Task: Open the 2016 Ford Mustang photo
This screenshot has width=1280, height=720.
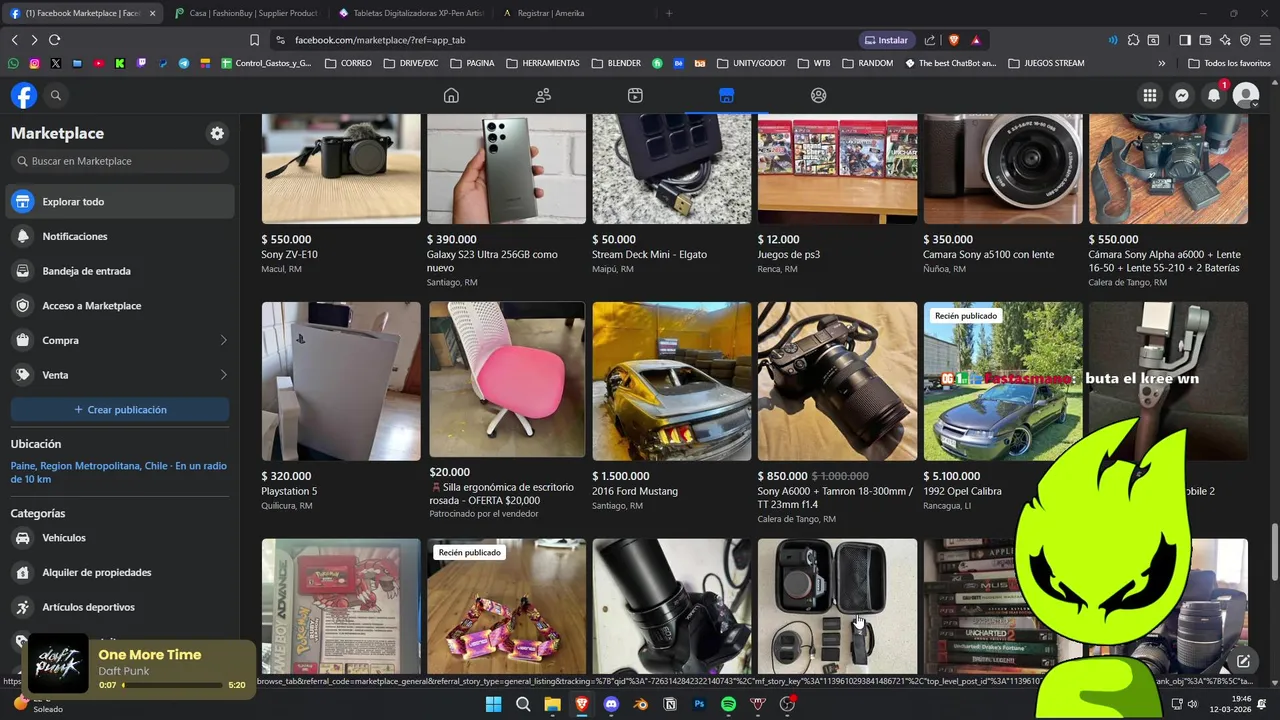Action: tap(672, 381)
